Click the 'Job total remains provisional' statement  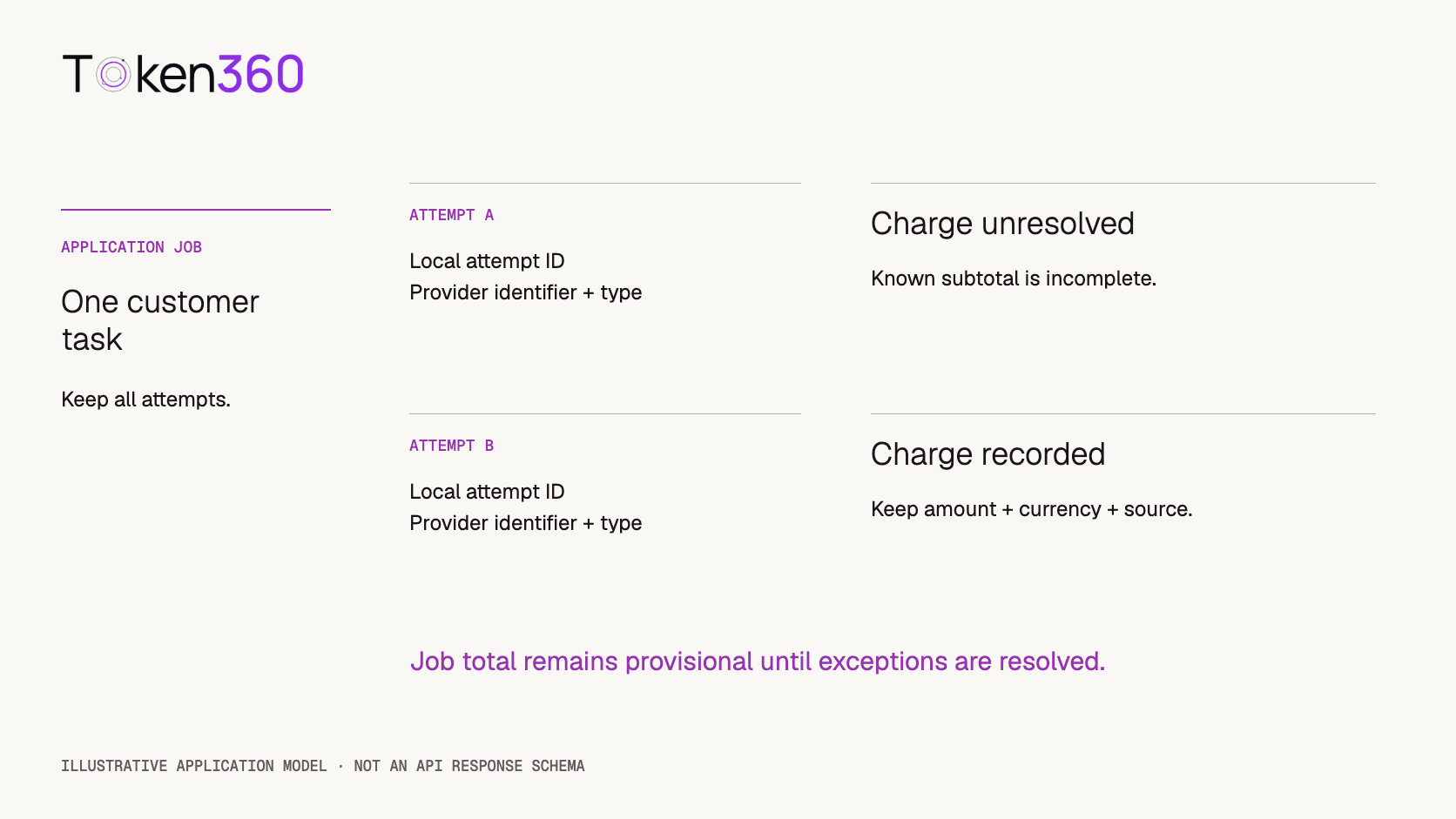(x=758, y=661)
